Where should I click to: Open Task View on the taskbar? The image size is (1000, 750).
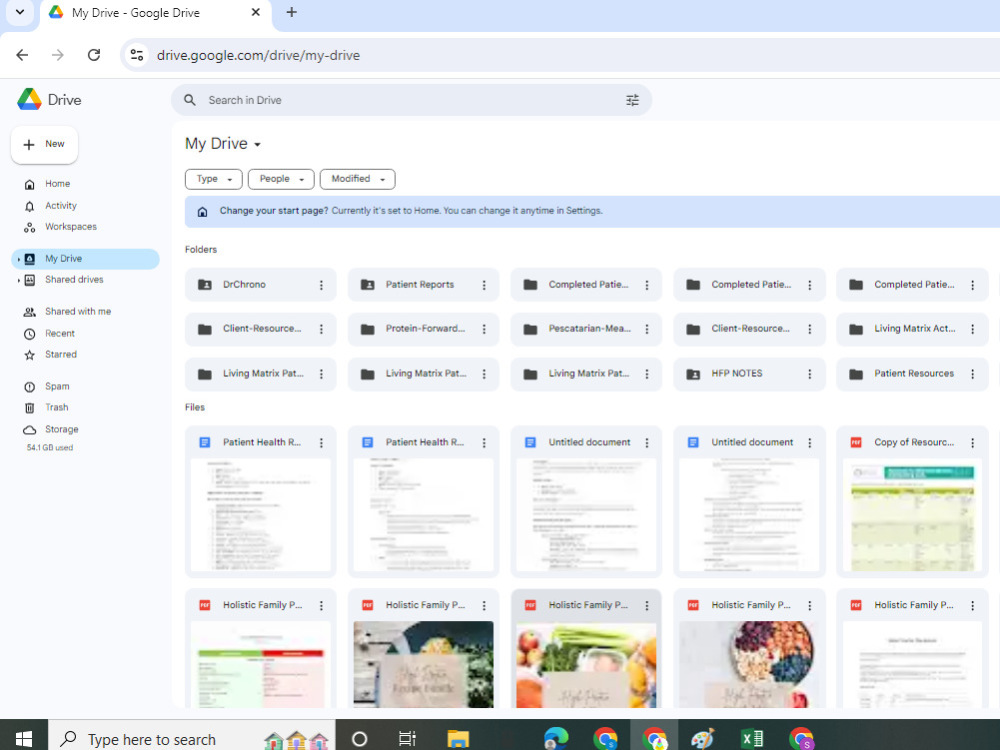pos(407,739)
